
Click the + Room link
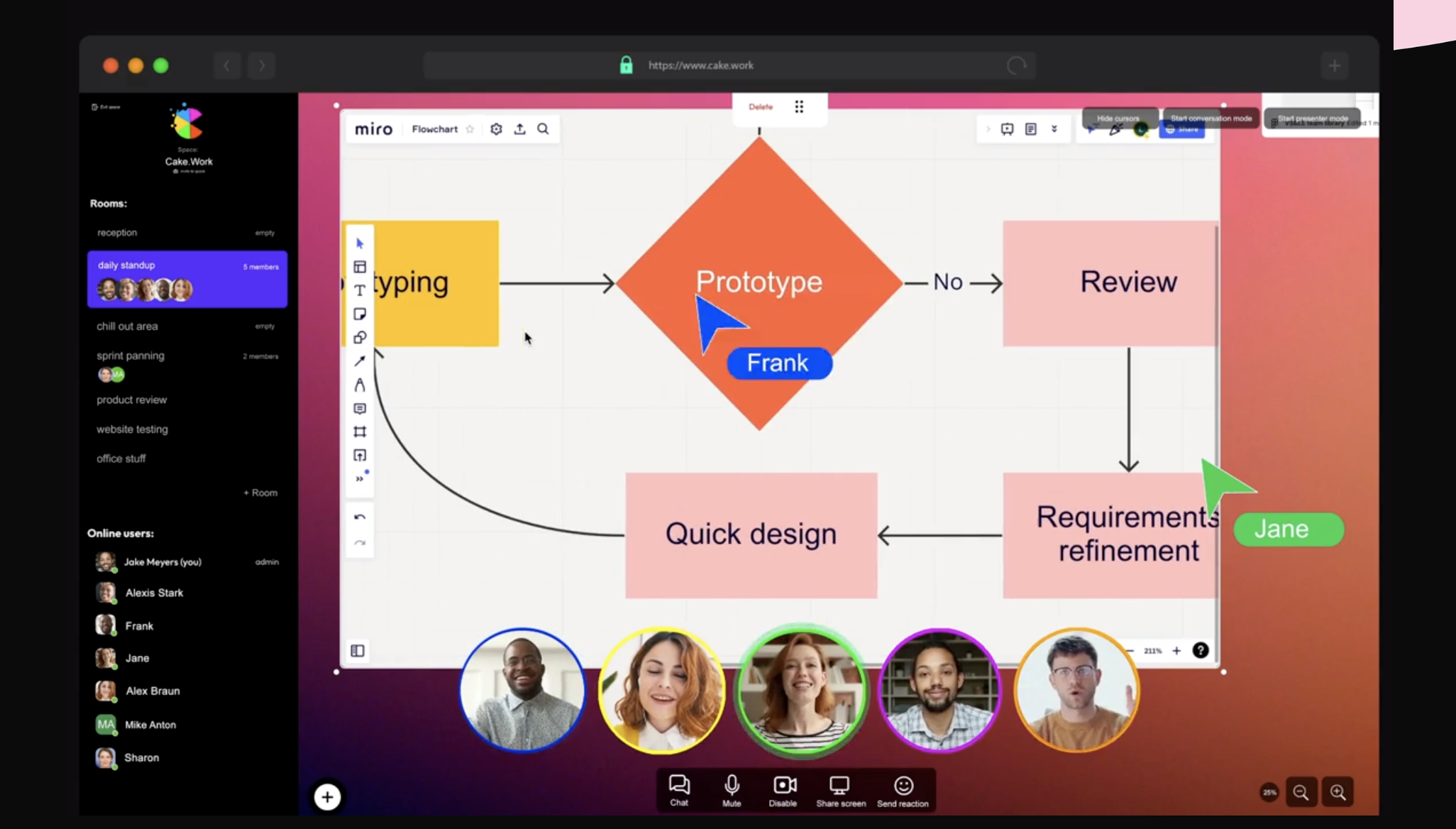click(260, 493)
